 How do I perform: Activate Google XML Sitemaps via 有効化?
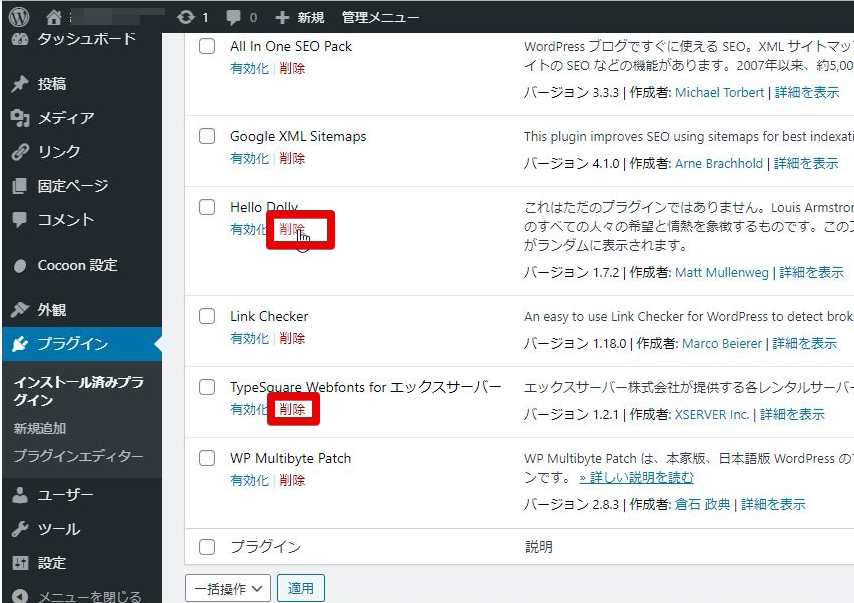249,158
